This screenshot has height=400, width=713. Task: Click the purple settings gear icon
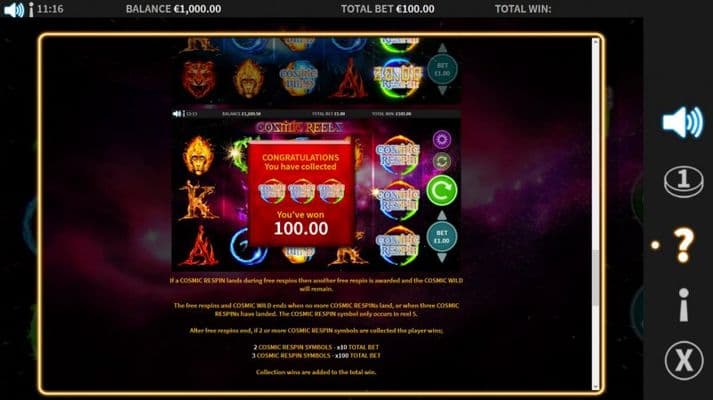coord(442,139)
